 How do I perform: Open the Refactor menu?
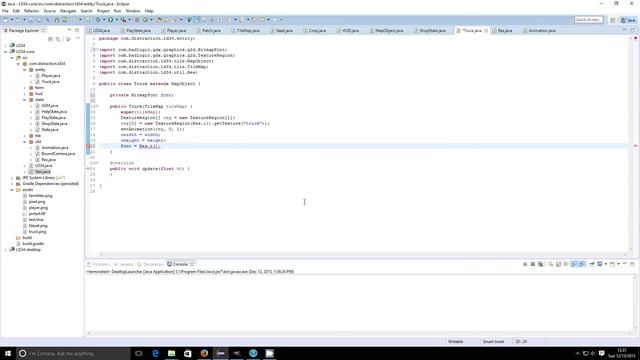point(31,11)
